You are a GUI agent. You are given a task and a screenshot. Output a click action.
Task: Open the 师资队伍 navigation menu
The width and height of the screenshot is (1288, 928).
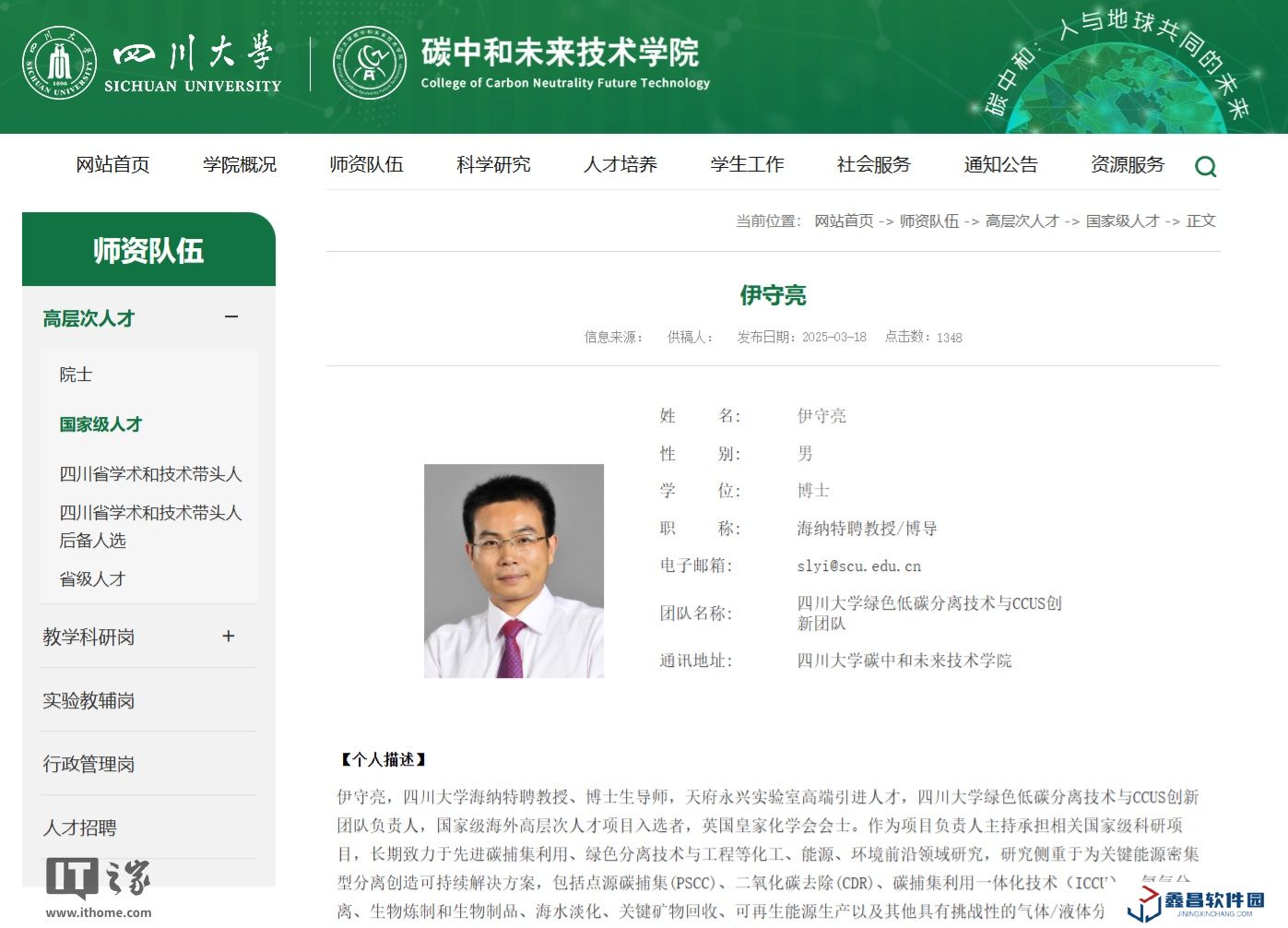(366, 165)
